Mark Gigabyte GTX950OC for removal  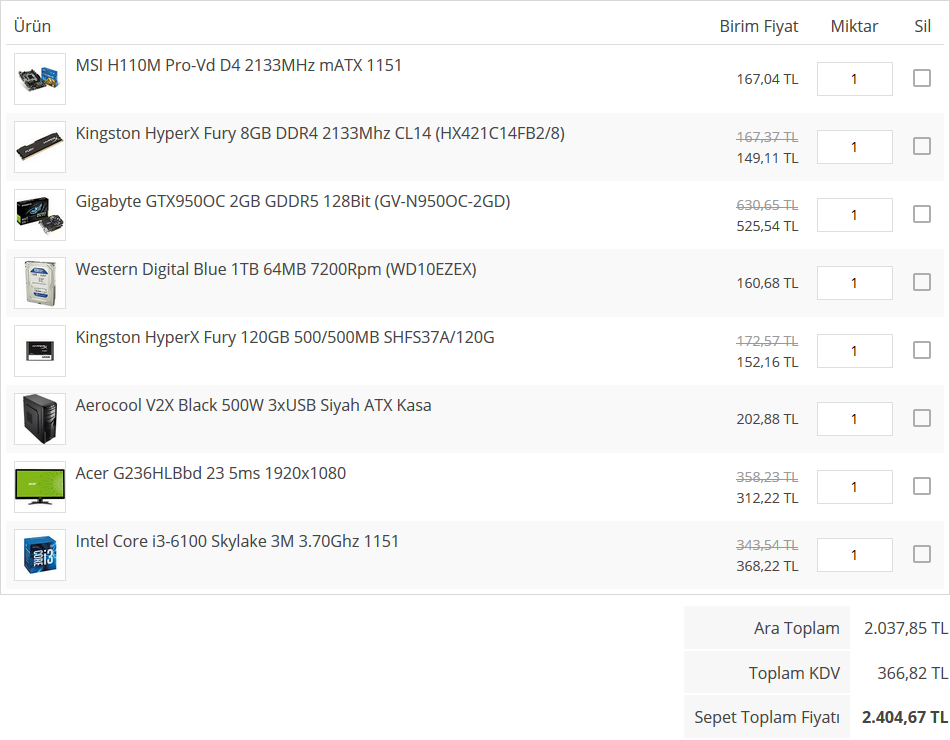point(922,214)
